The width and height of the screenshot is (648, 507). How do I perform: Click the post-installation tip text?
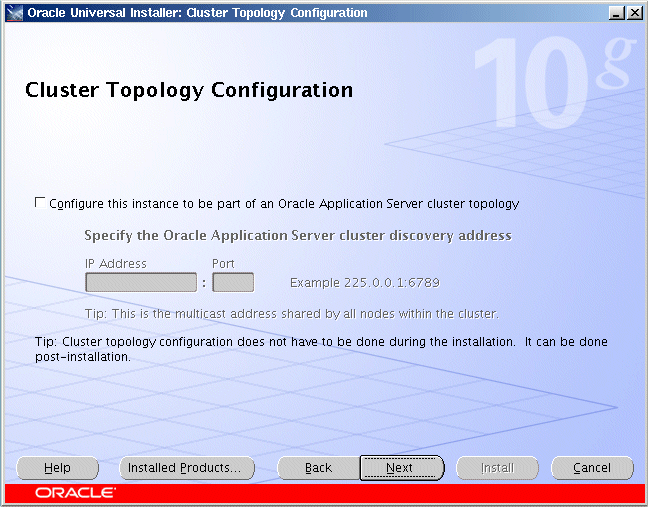coord(321,349)
